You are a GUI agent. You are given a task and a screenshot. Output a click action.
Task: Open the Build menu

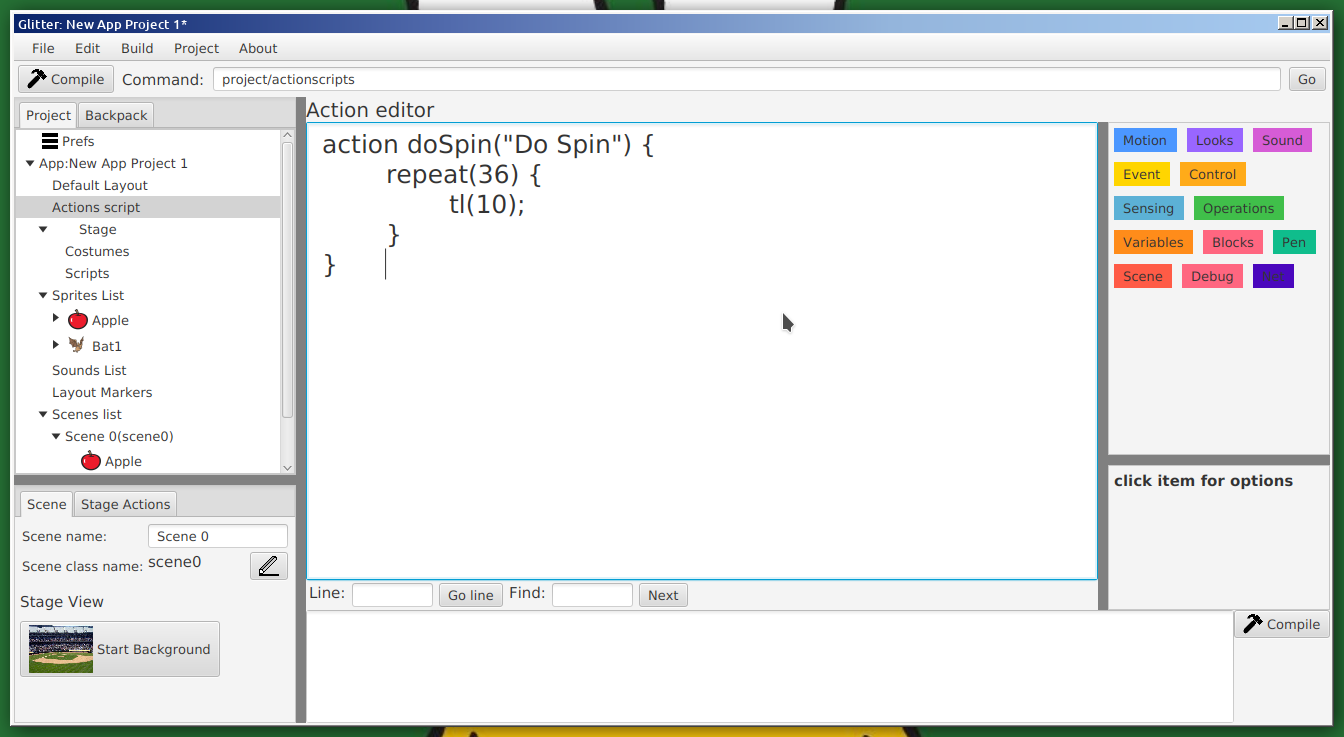(x=137, y=48)
